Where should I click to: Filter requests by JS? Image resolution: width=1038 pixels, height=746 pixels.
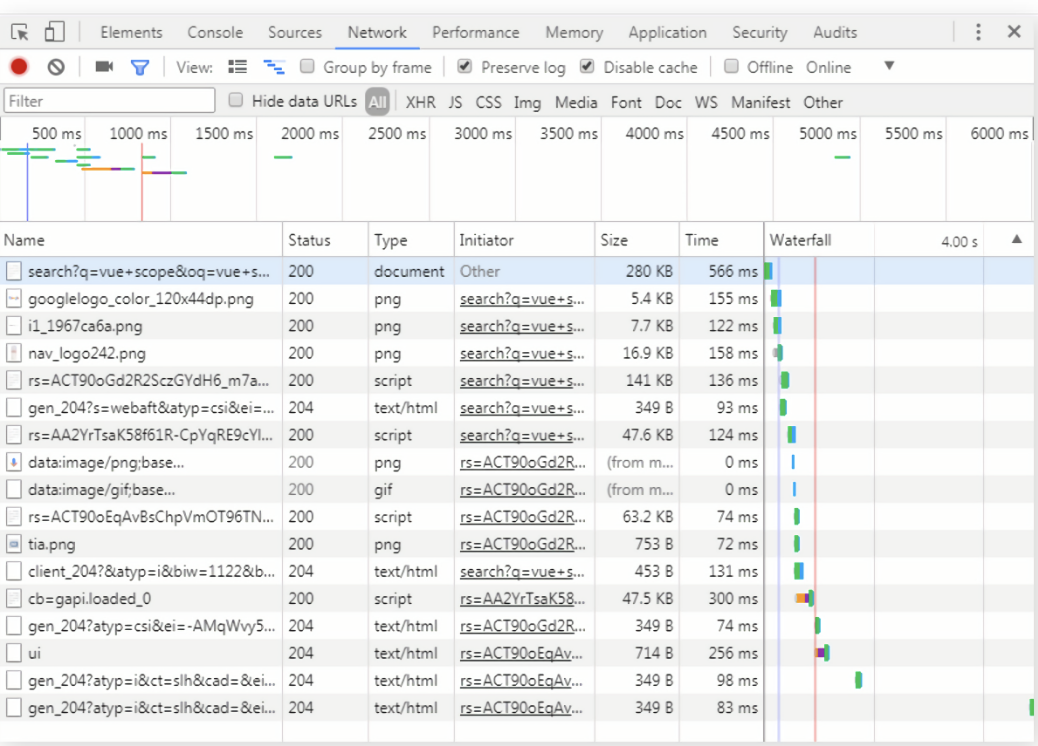click(x=455, y=103)
